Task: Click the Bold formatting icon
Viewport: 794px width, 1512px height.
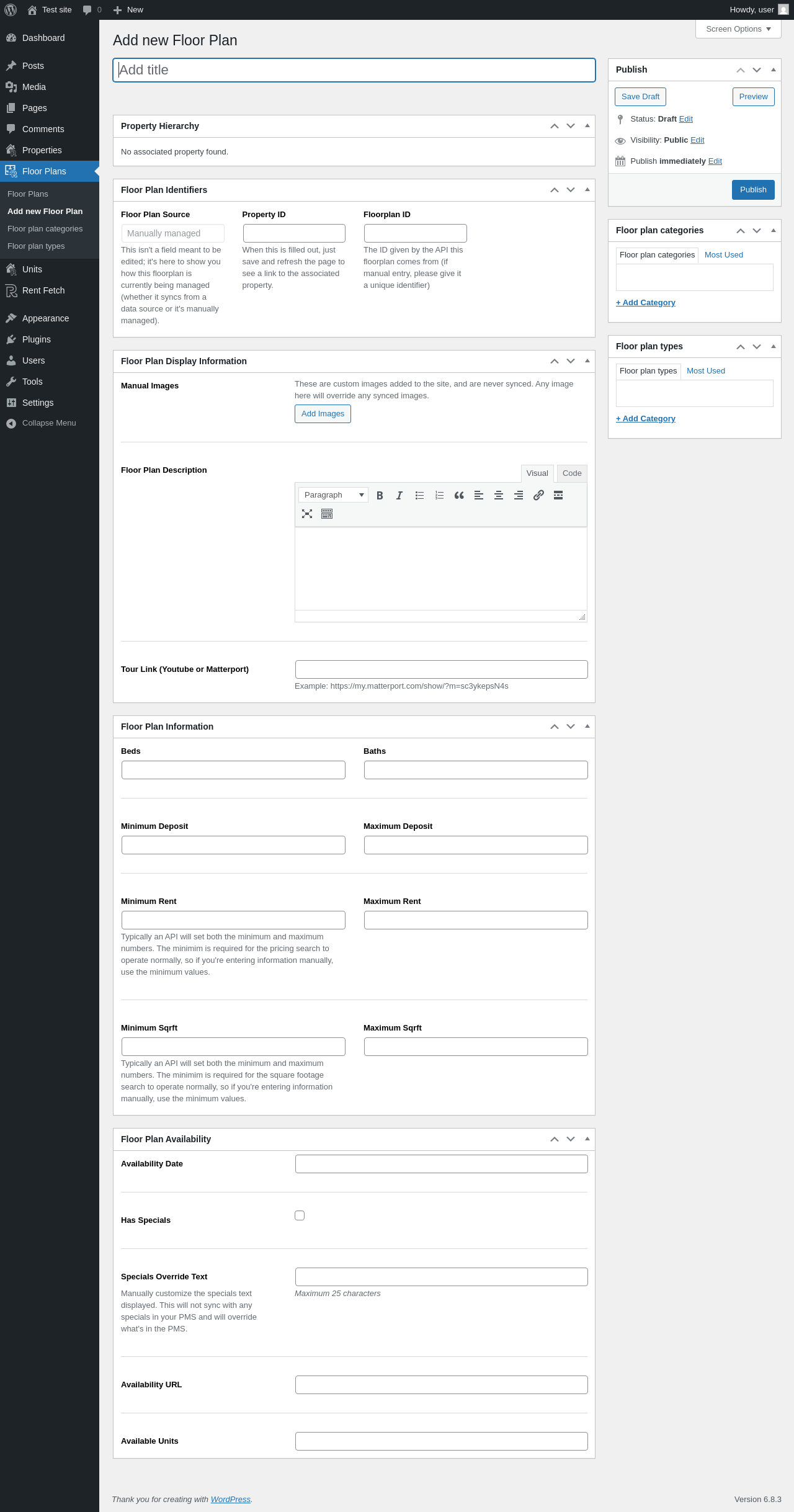Action: click(380, 495)
